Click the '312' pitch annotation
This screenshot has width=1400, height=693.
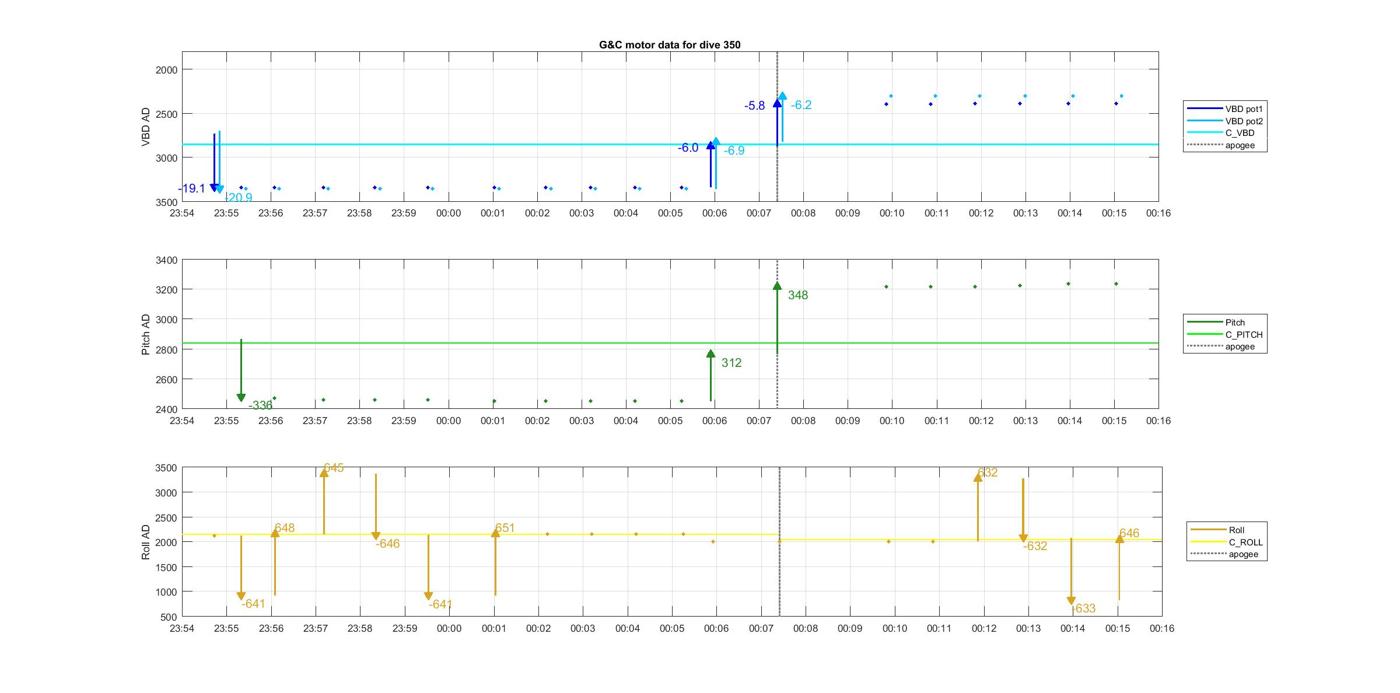[731, 364]
